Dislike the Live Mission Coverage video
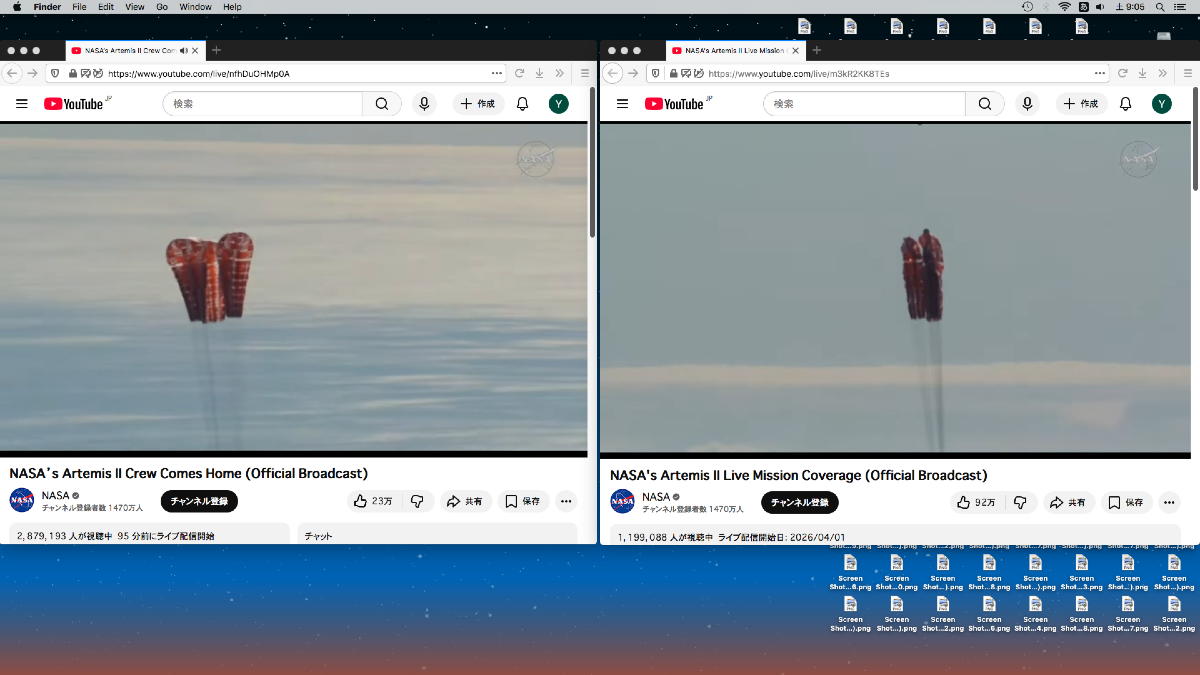Viewport: 1200px width, 675px height. pyautogui.click(x=1020, y=503)
